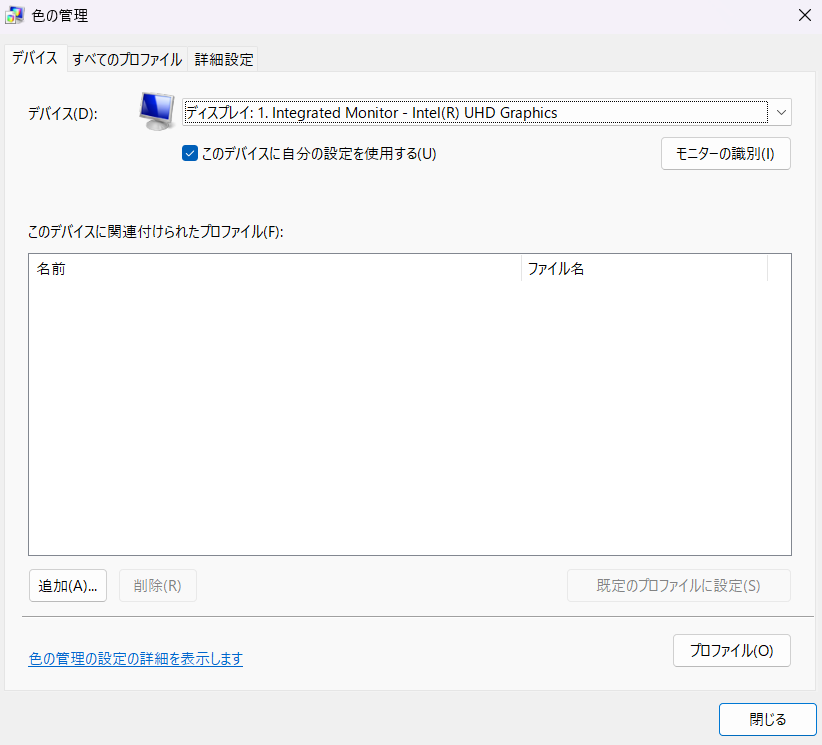Click 既定のプロファイルに設定(S) button
Viewport: 822px width, 745px height.
678,586
